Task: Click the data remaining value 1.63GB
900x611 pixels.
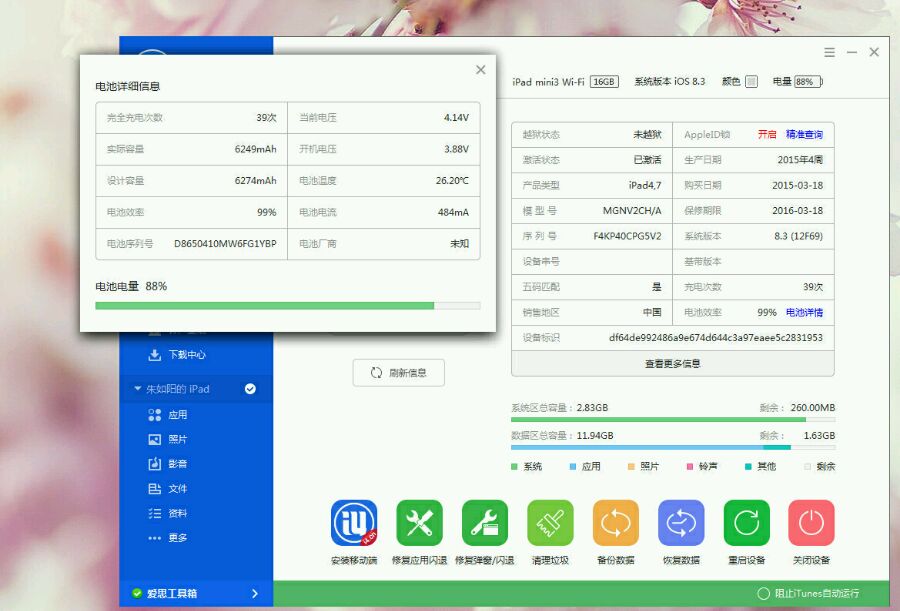Action: [x=819, y=436]
